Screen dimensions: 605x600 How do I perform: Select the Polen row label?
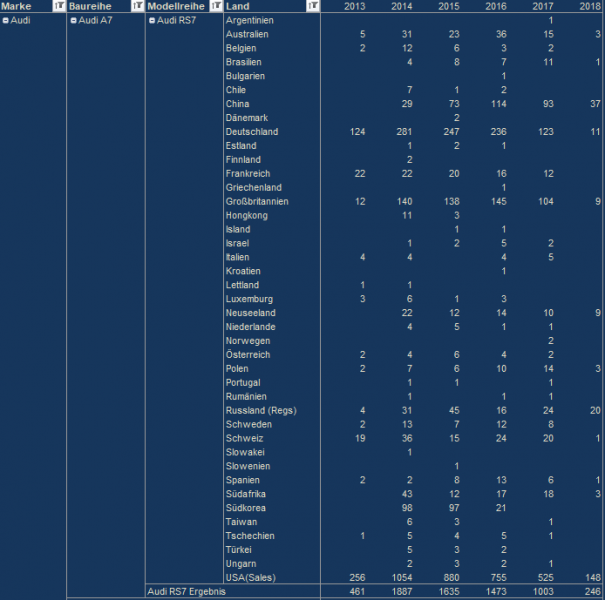pos(237,368)
